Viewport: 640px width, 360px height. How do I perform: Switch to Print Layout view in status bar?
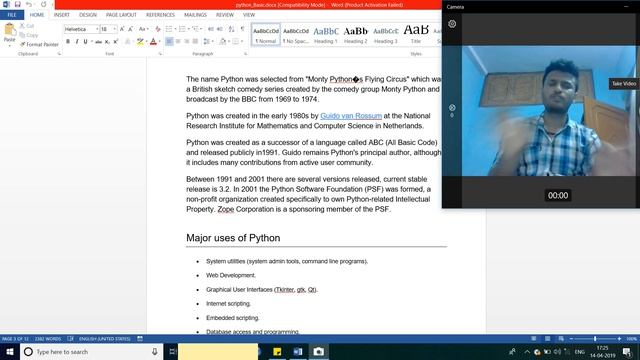point(547,339)
